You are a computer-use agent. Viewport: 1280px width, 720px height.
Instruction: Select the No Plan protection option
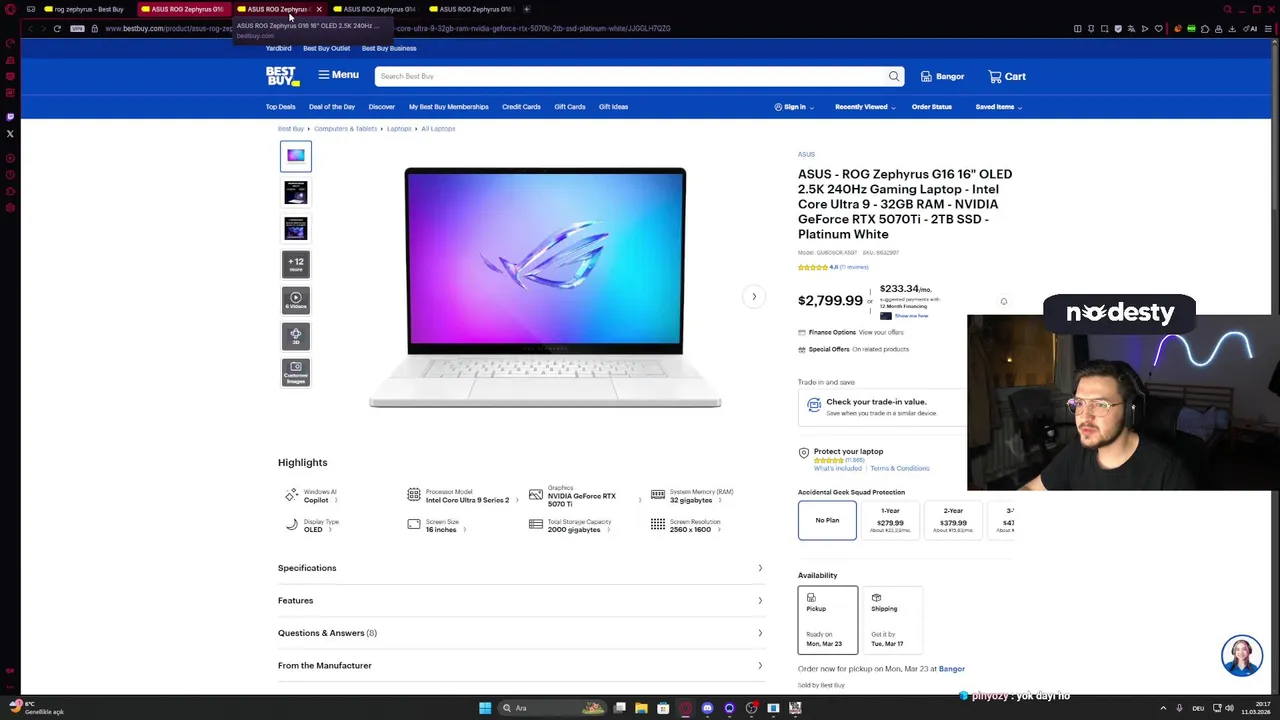click(x=827, y=520)
